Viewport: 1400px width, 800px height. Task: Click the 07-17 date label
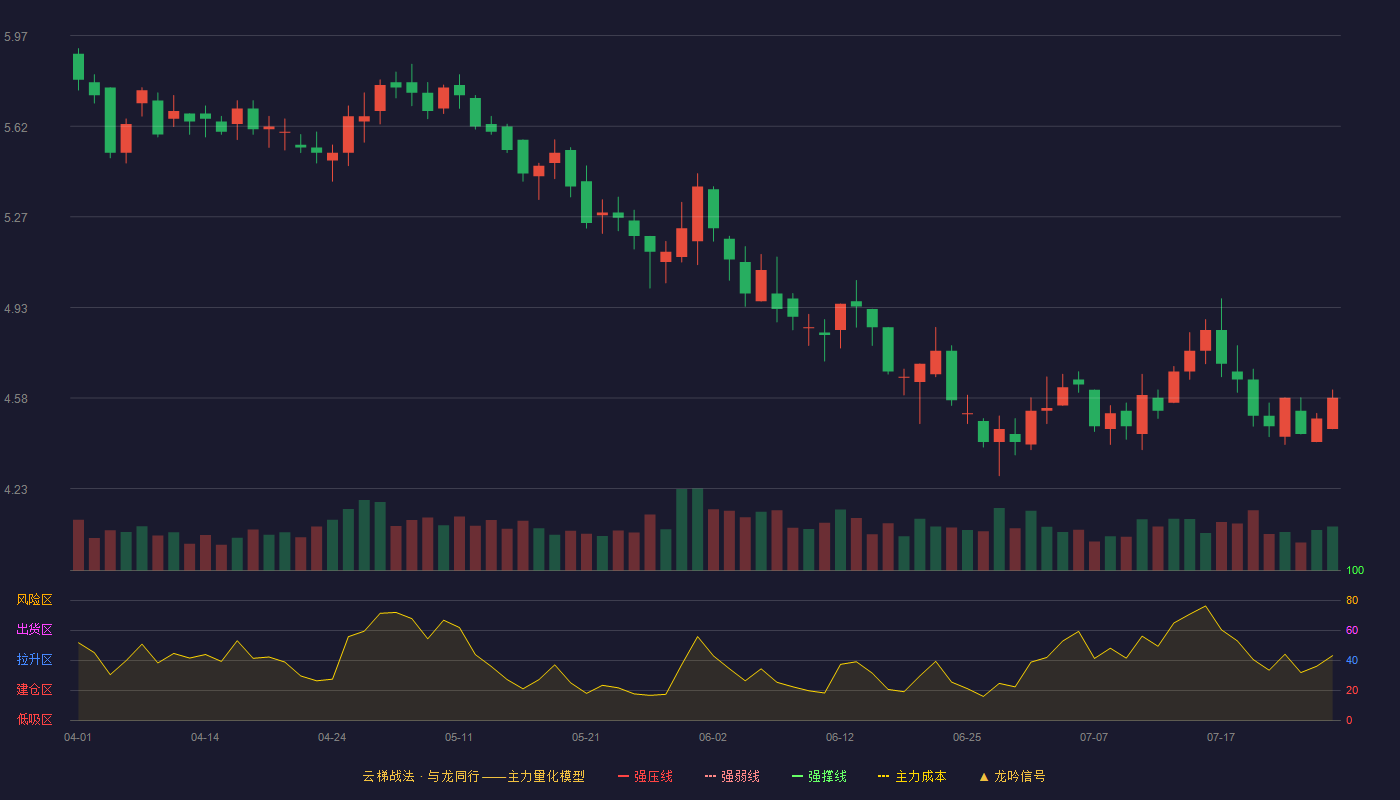(x=1221, y=737)
